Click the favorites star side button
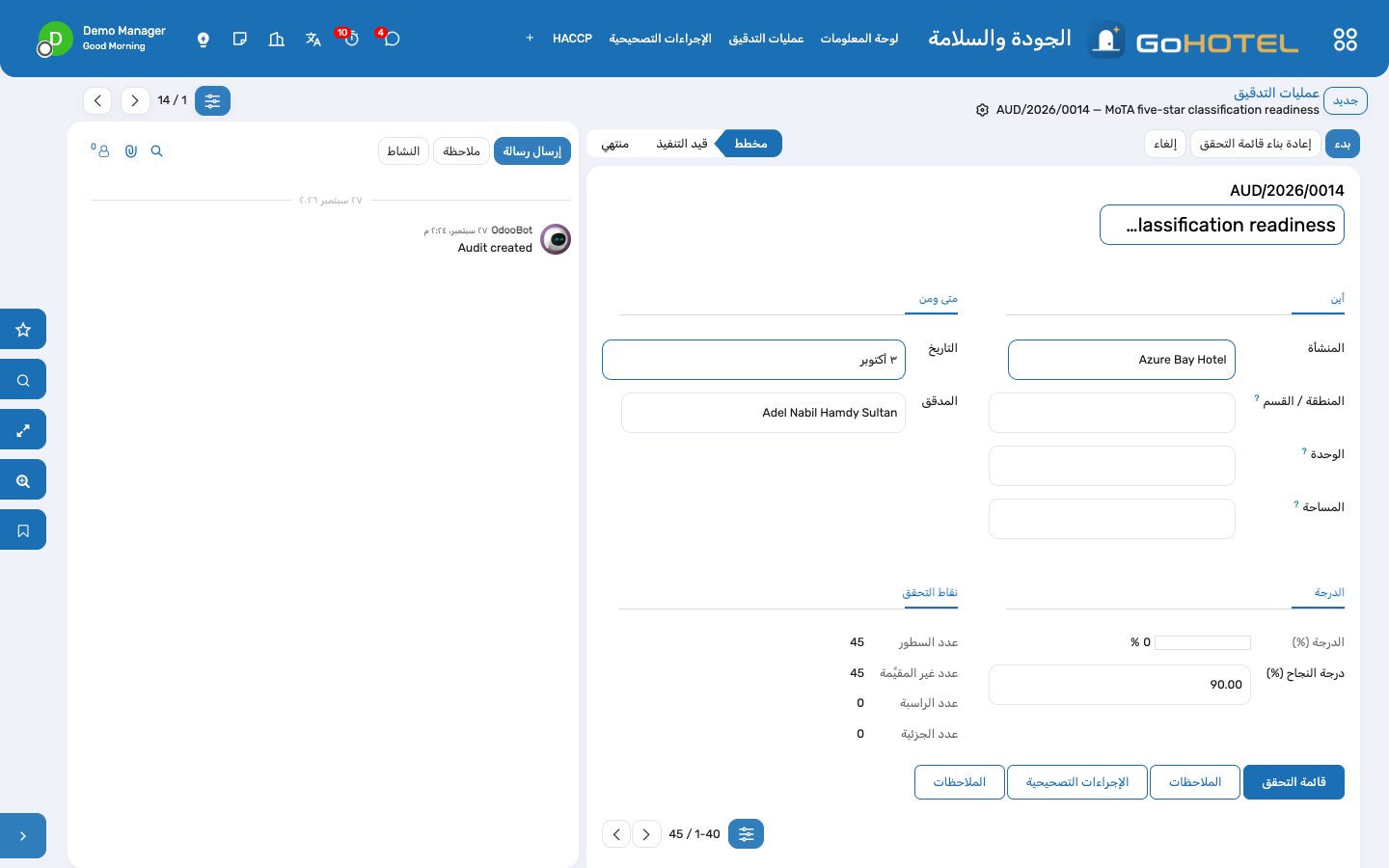 (23, 329)
